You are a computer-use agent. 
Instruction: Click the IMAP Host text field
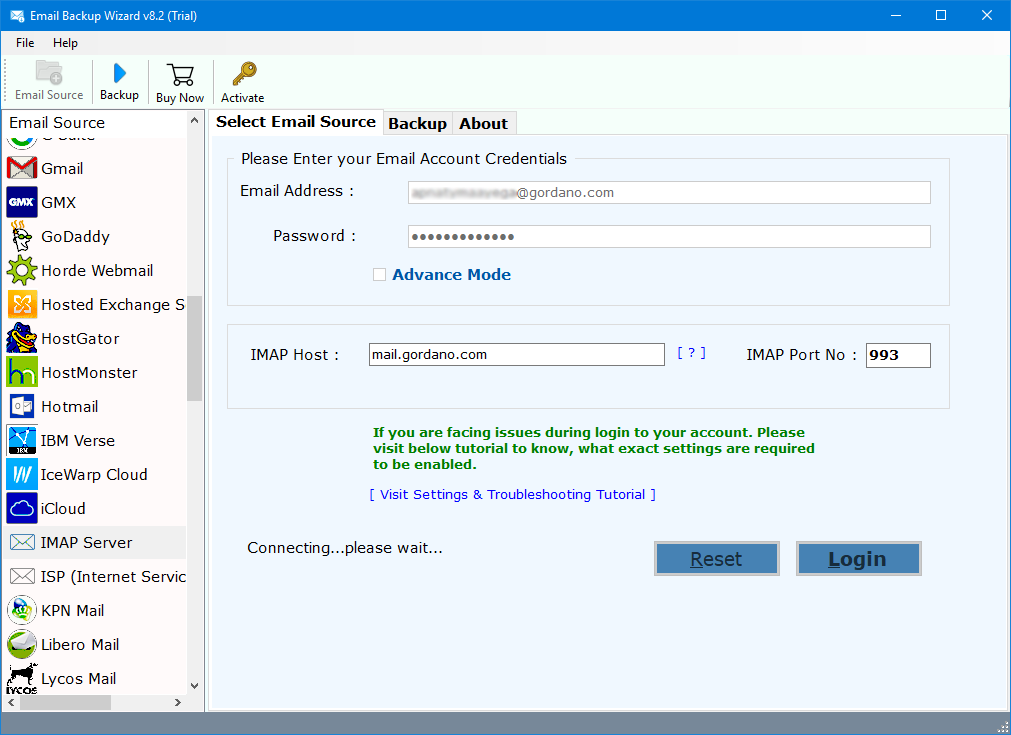pyautogui.click(x=516, y=355)
